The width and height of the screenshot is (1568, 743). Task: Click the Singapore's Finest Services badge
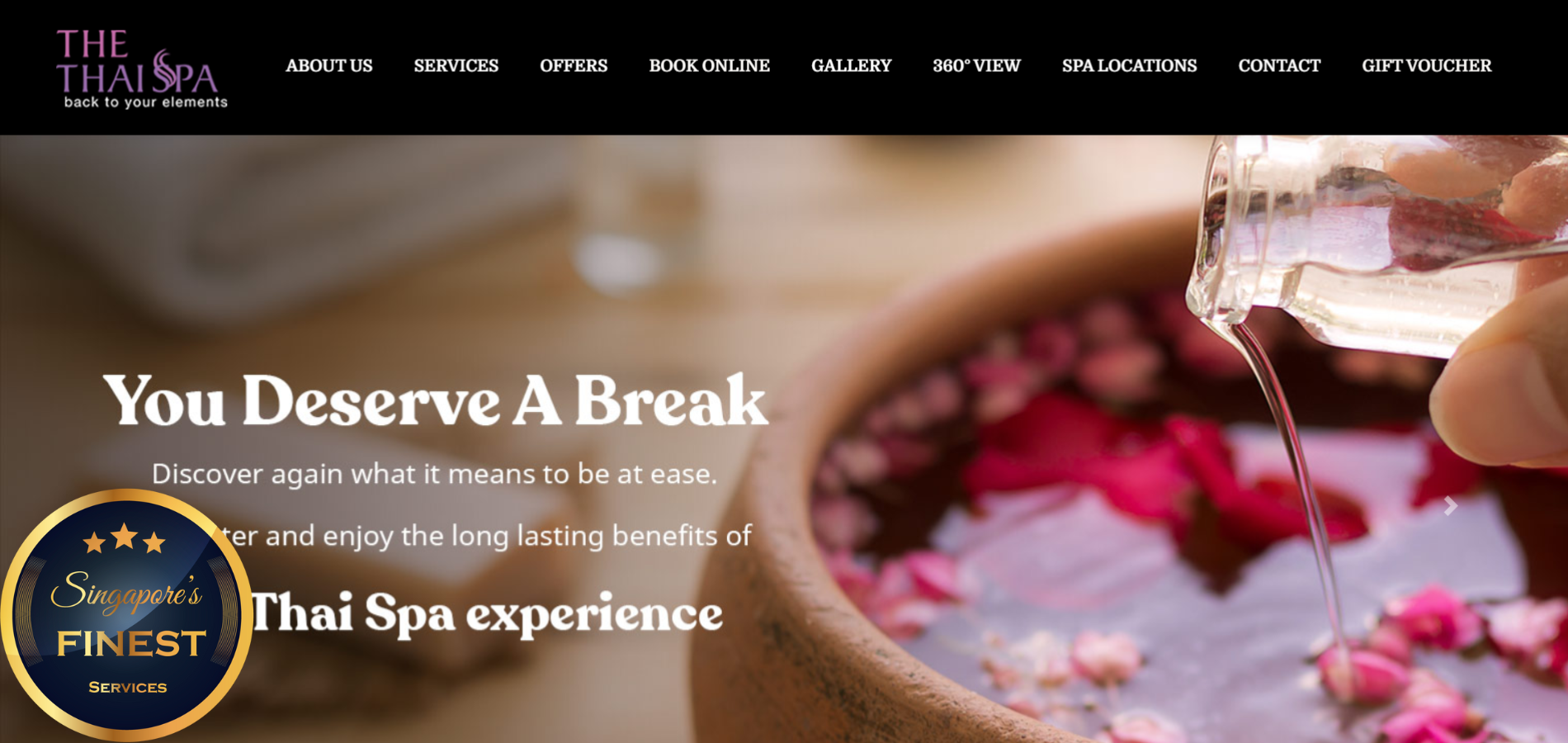pos(126,614)
